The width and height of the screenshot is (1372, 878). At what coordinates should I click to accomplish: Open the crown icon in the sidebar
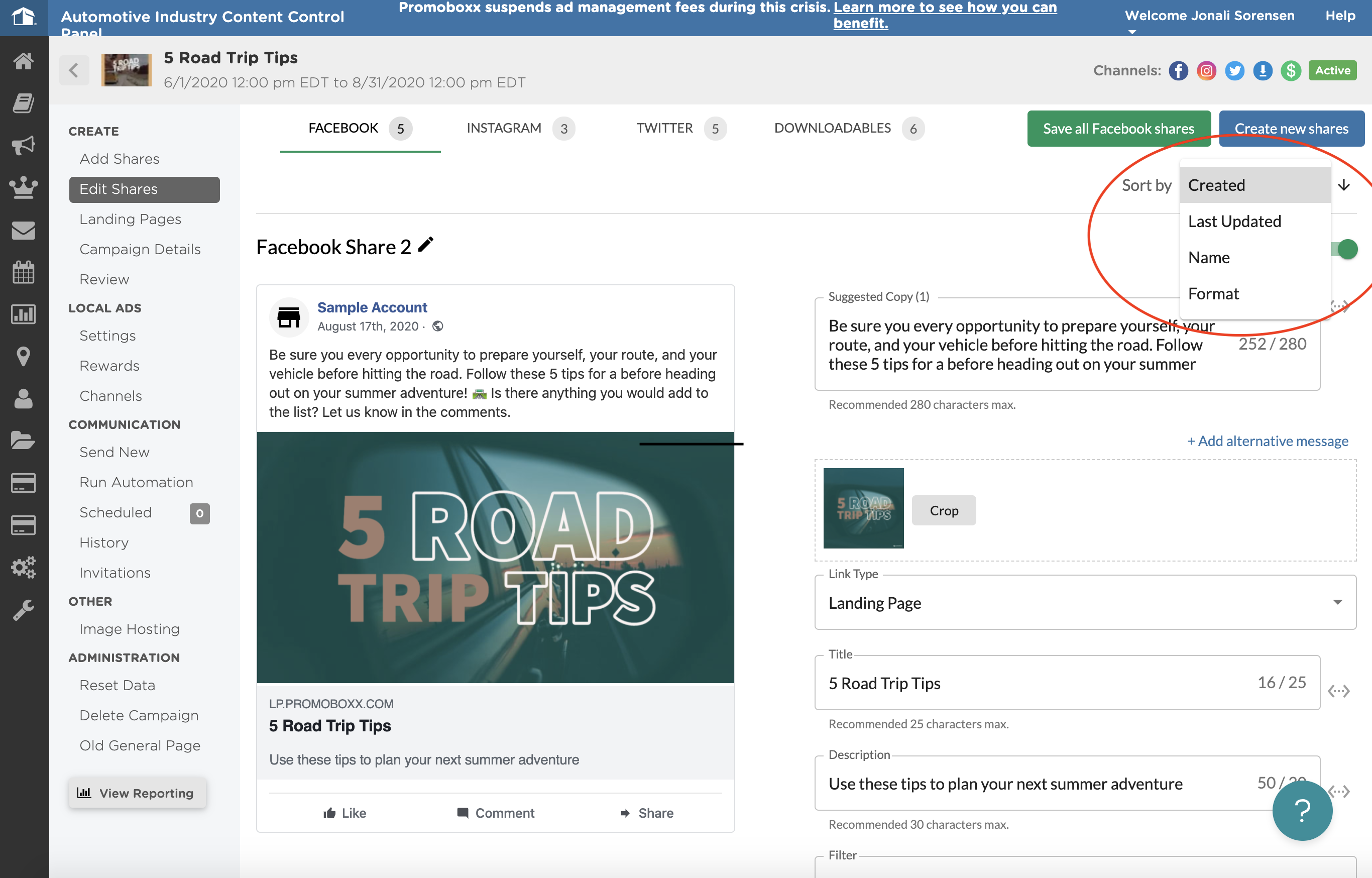(24, 187)
